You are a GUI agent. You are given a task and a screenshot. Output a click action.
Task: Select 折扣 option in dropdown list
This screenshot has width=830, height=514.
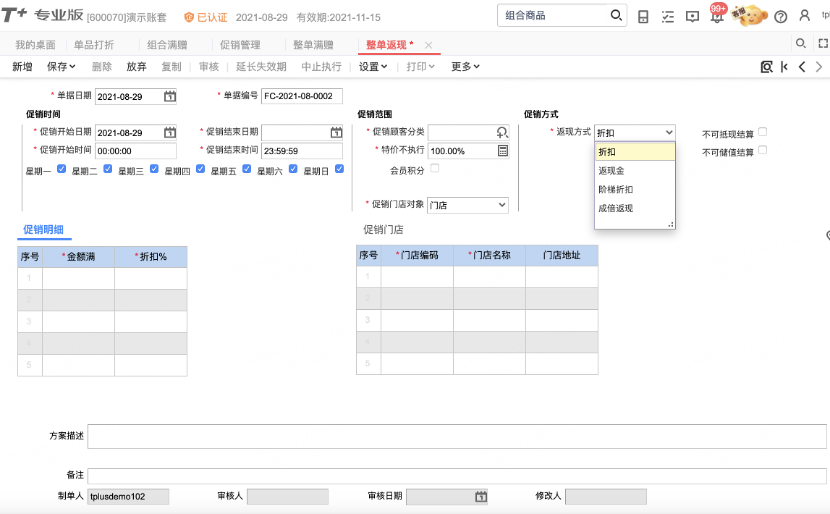[x=635, y=152]
